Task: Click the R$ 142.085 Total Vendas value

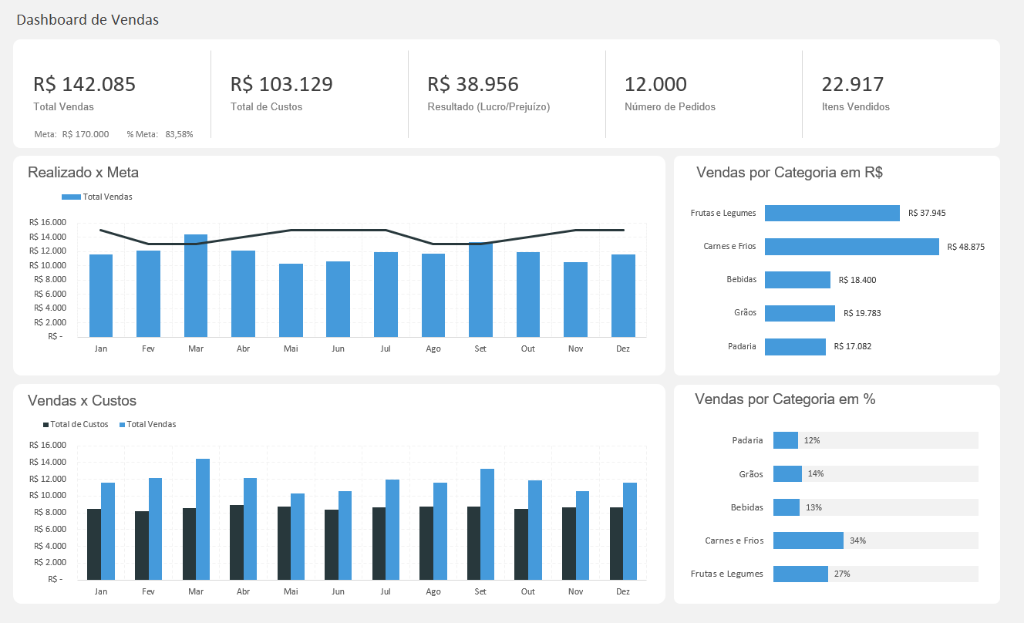Action: (x=84, y=85)
